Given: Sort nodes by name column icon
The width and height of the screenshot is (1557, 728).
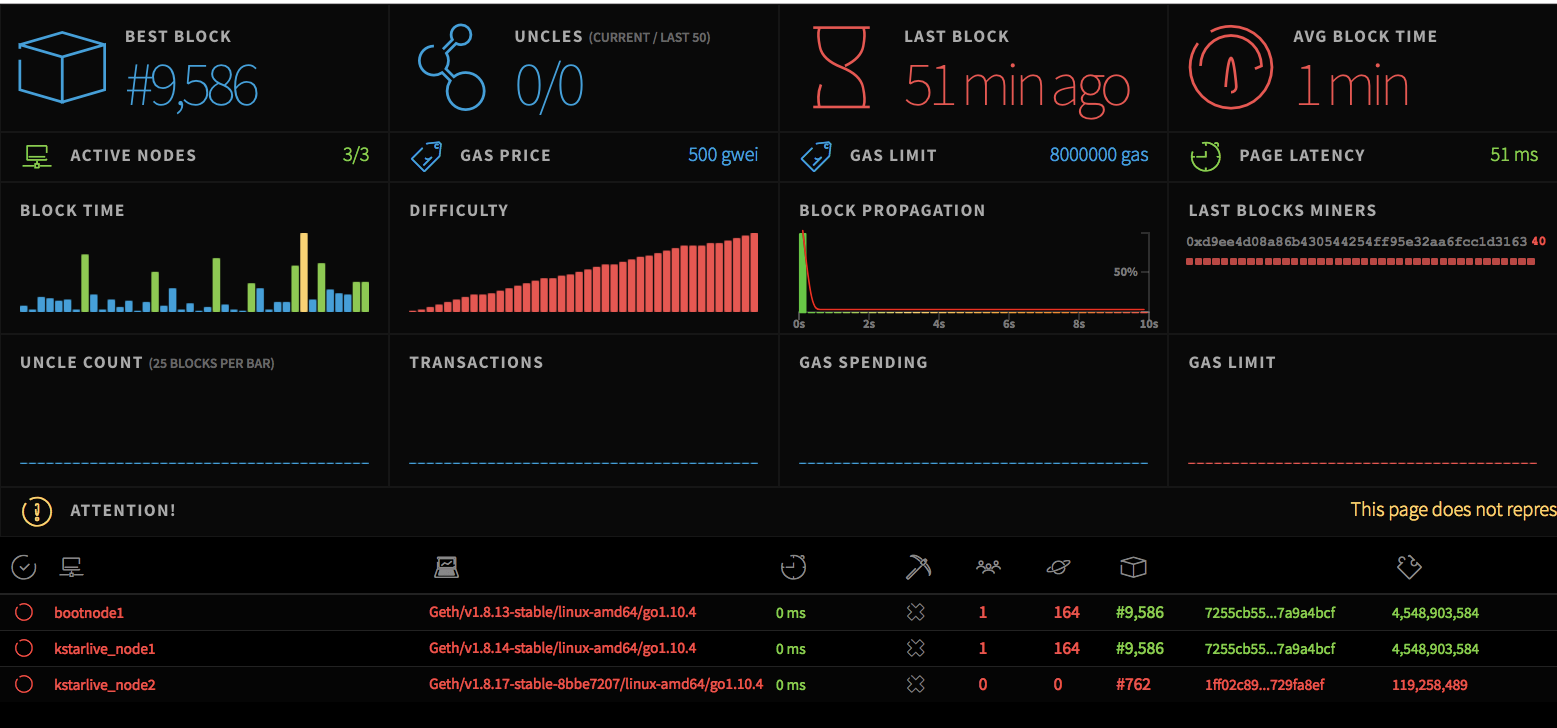Looking at the screenshot, I should (x=71, y=568).
